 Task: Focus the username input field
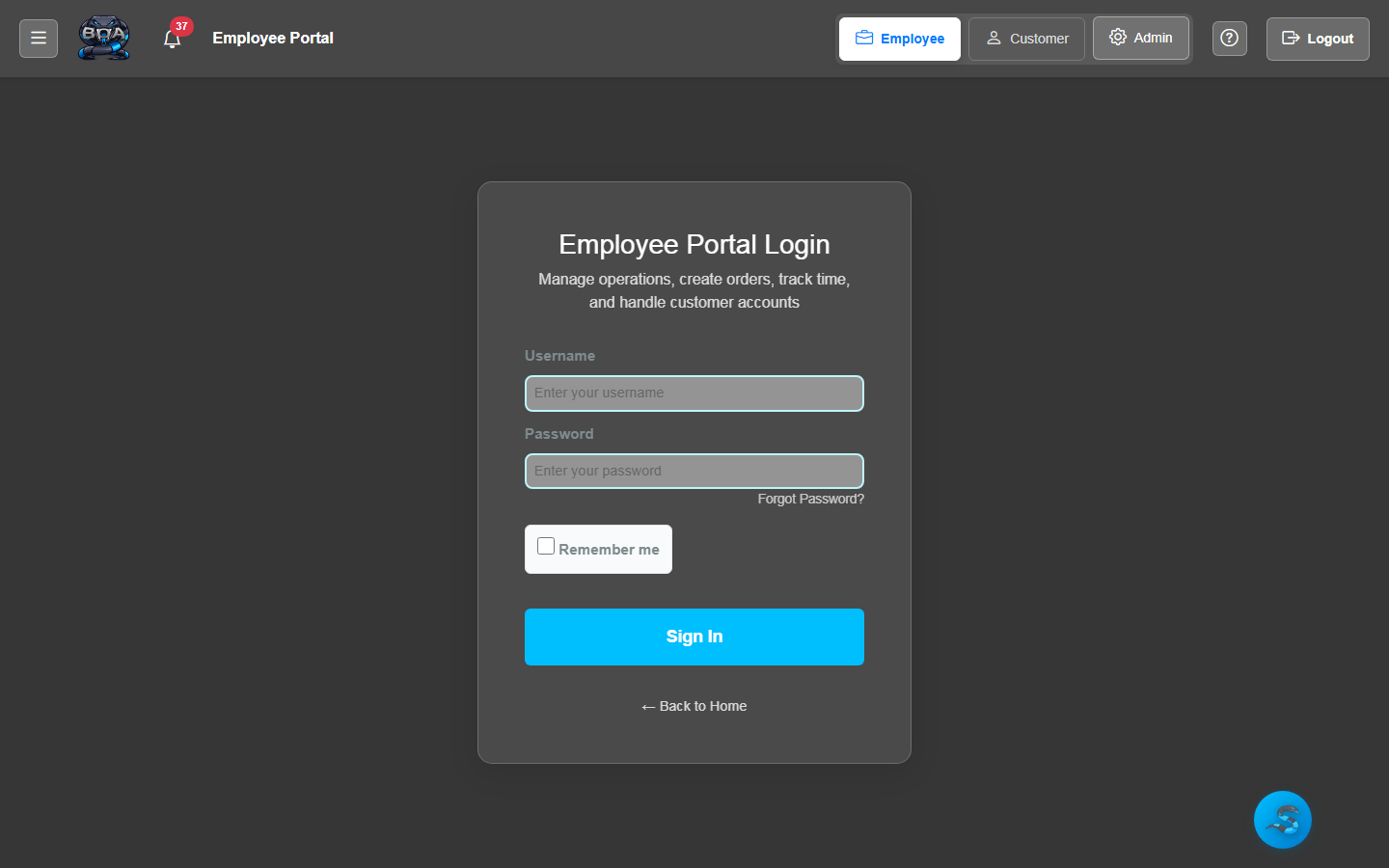[x=694, y=393]
